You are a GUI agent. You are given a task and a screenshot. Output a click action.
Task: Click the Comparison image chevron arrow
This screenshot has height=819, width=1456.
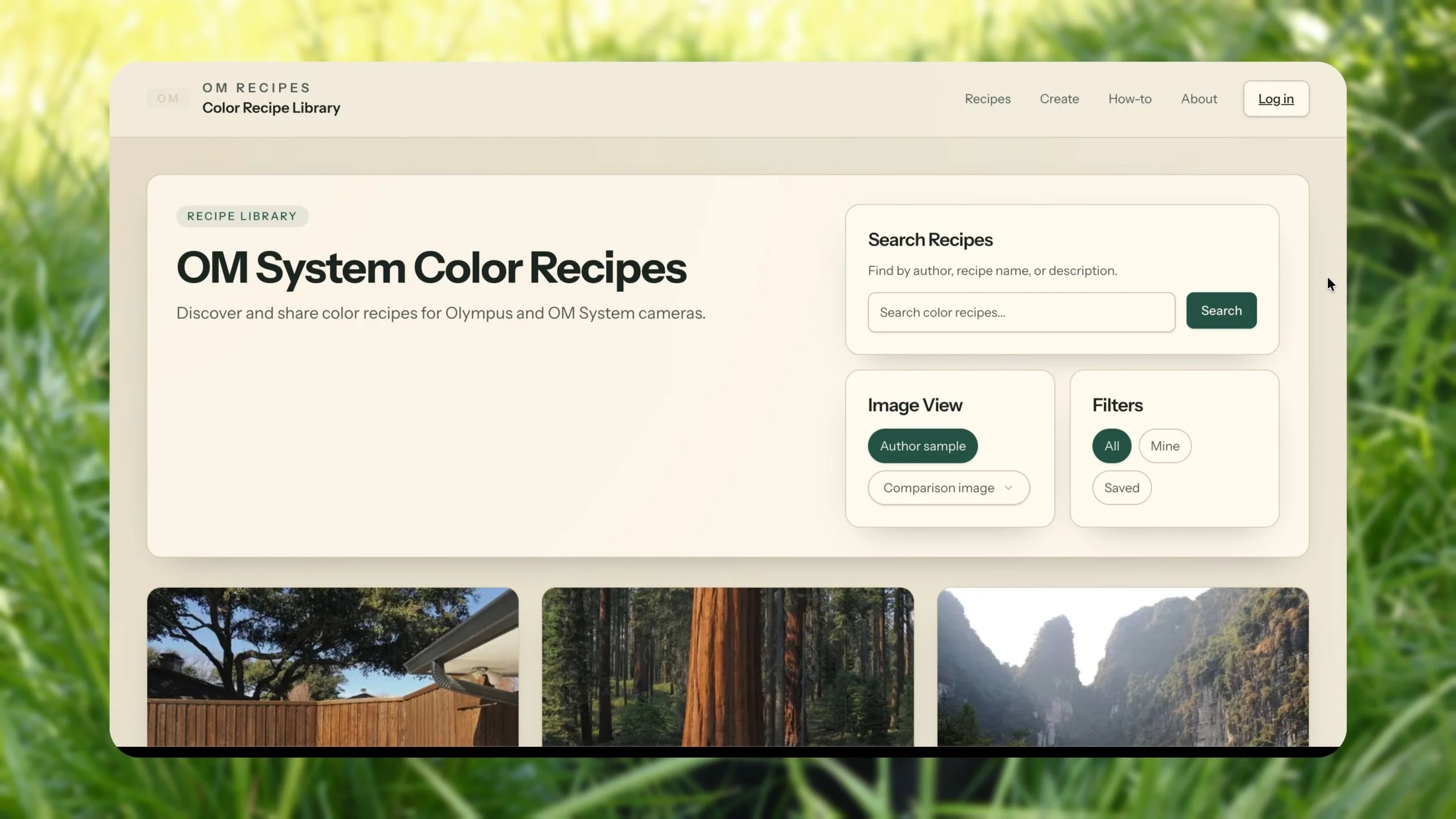(1008, 488)
